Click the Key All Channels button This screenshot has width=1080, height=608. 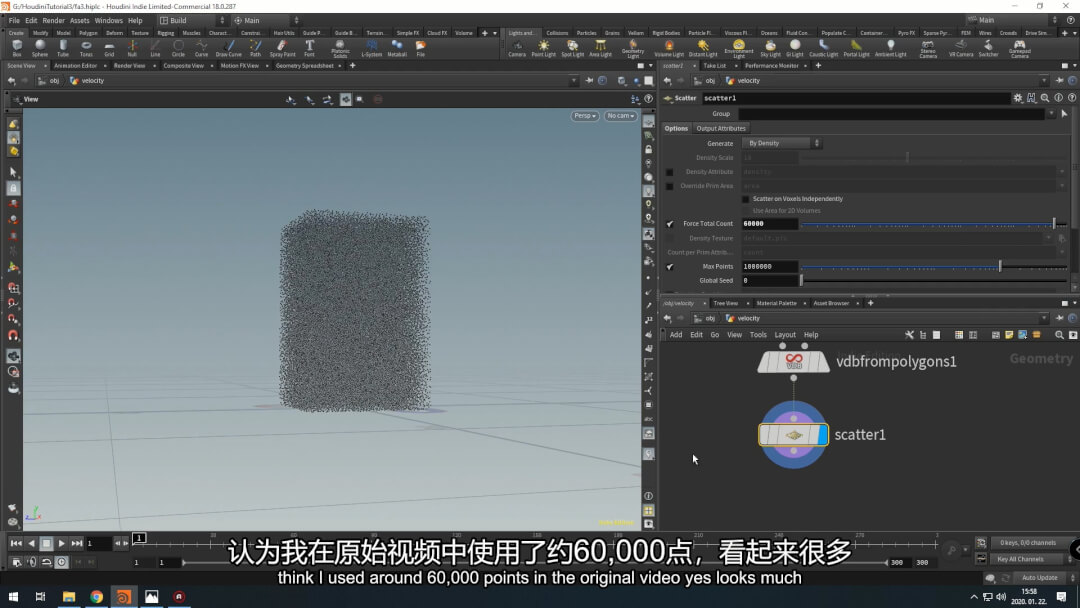point(1020,559)
